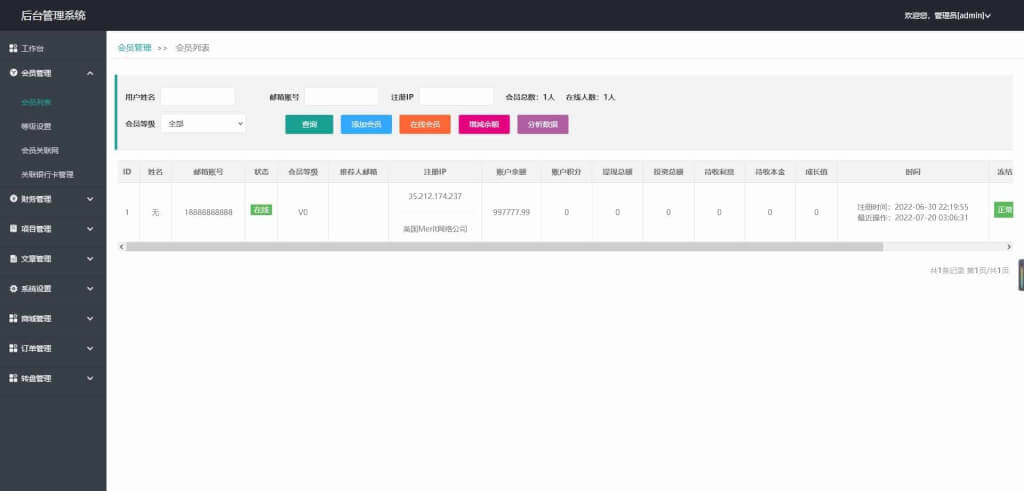
Task: Focus the 用户姓名 input field
Action: 198,97
